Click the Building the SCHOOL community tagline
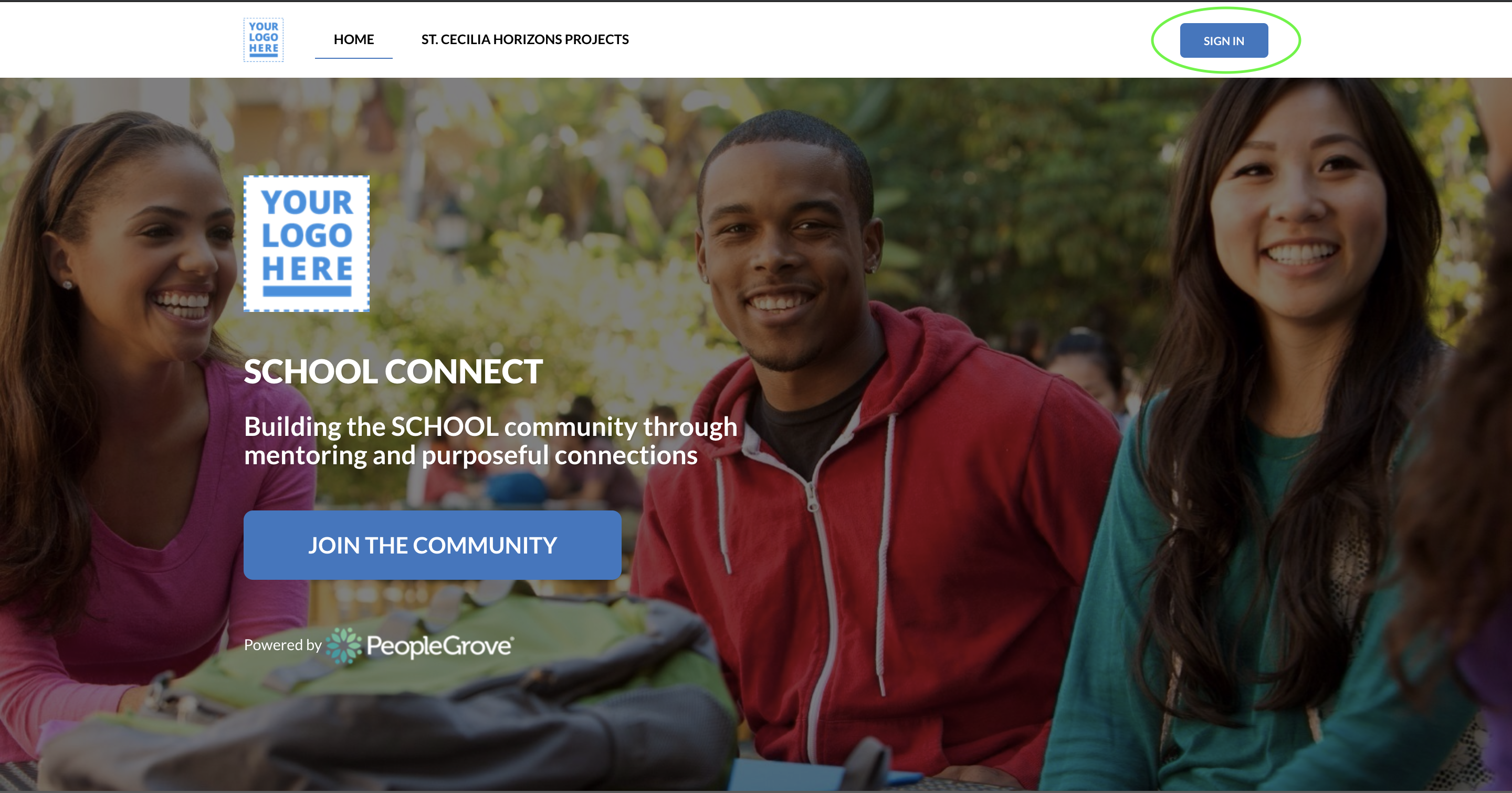This screenshot has height=793, width=1512. point(491,441)
